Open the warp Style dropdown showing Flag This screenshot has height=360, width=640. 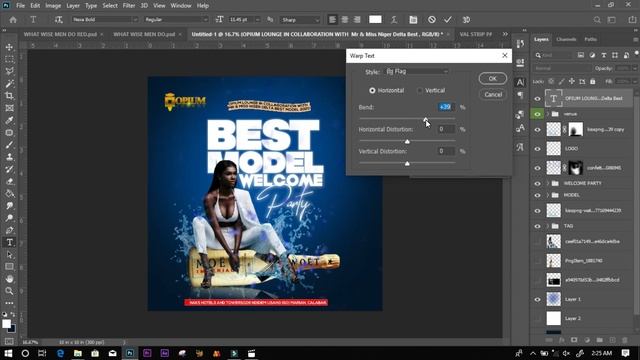(x=417, y=71)
